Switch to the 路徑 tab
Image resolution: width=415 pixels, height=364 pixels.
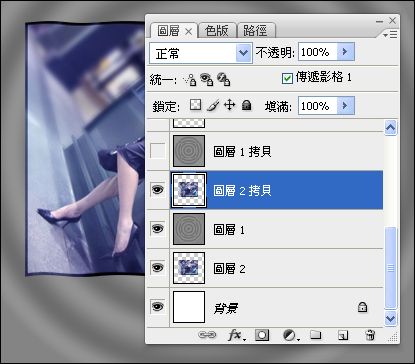coord(255,31)
